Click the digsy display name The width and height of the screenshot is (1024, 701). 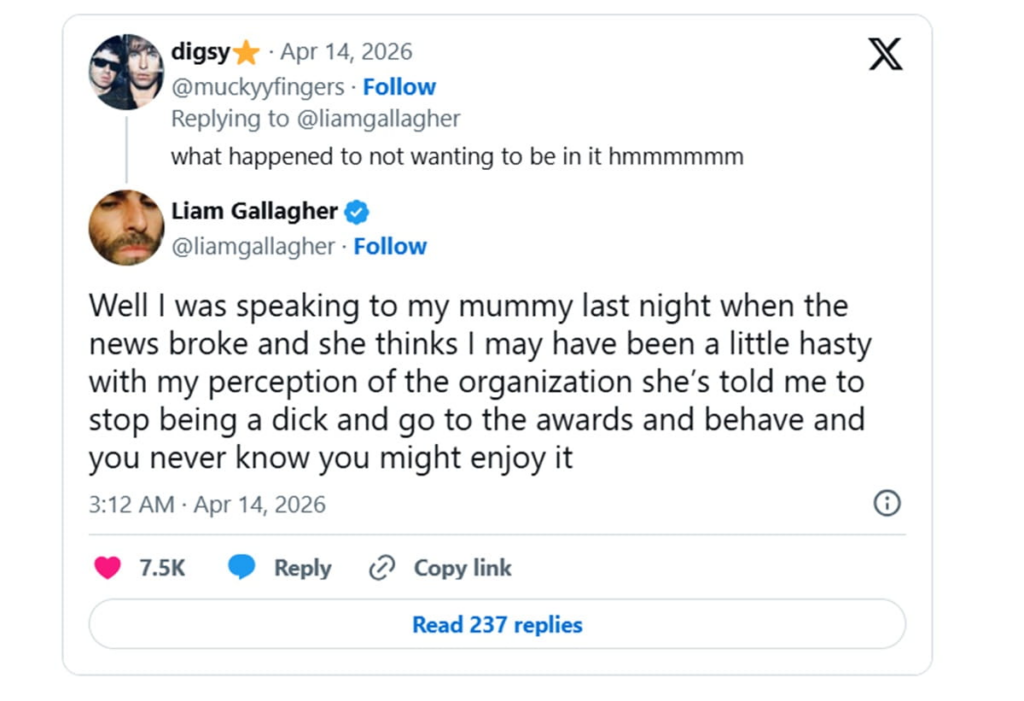click(x=200, y=52)
